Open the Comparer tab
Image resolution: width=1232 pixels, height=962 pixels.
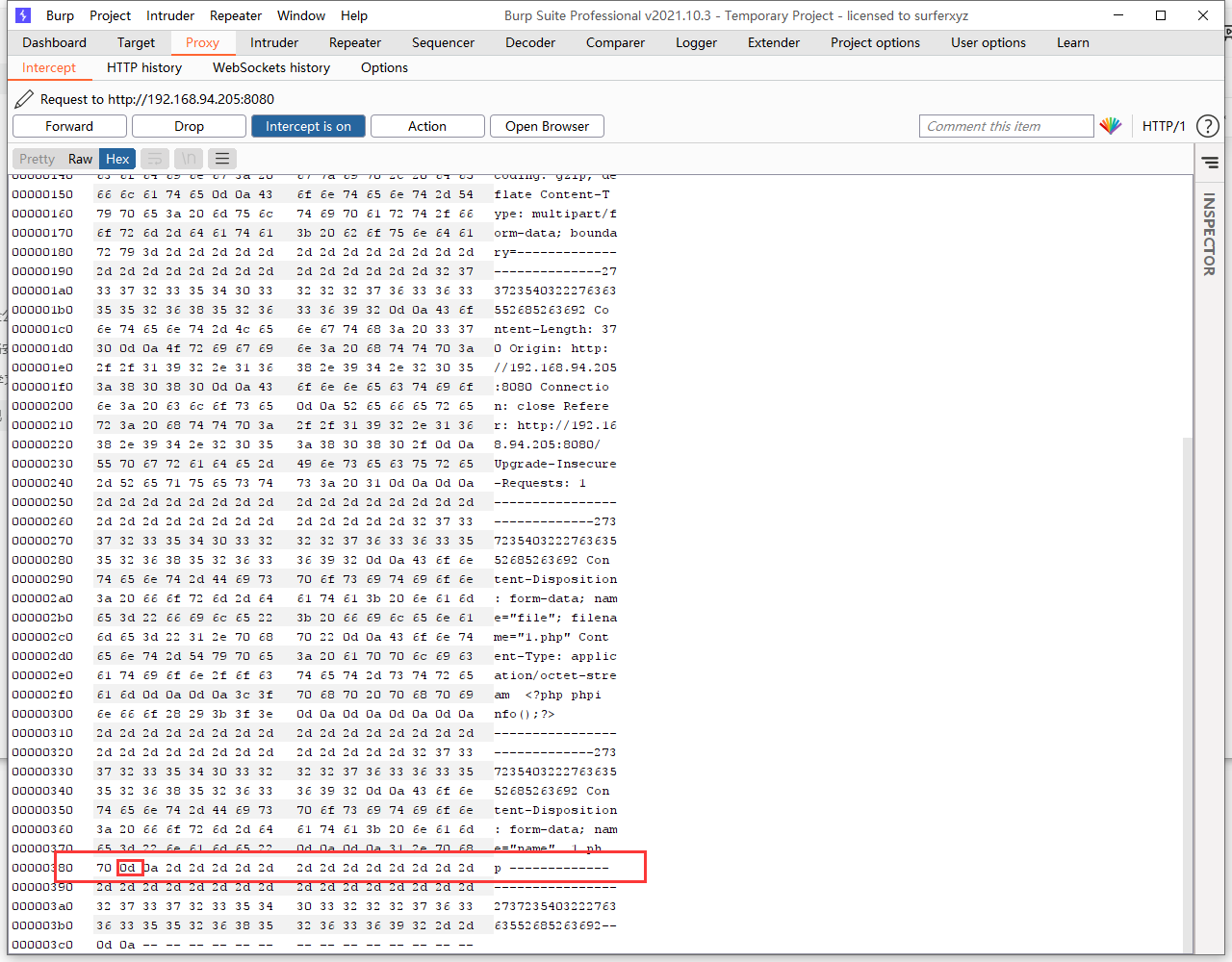point(615,42)
